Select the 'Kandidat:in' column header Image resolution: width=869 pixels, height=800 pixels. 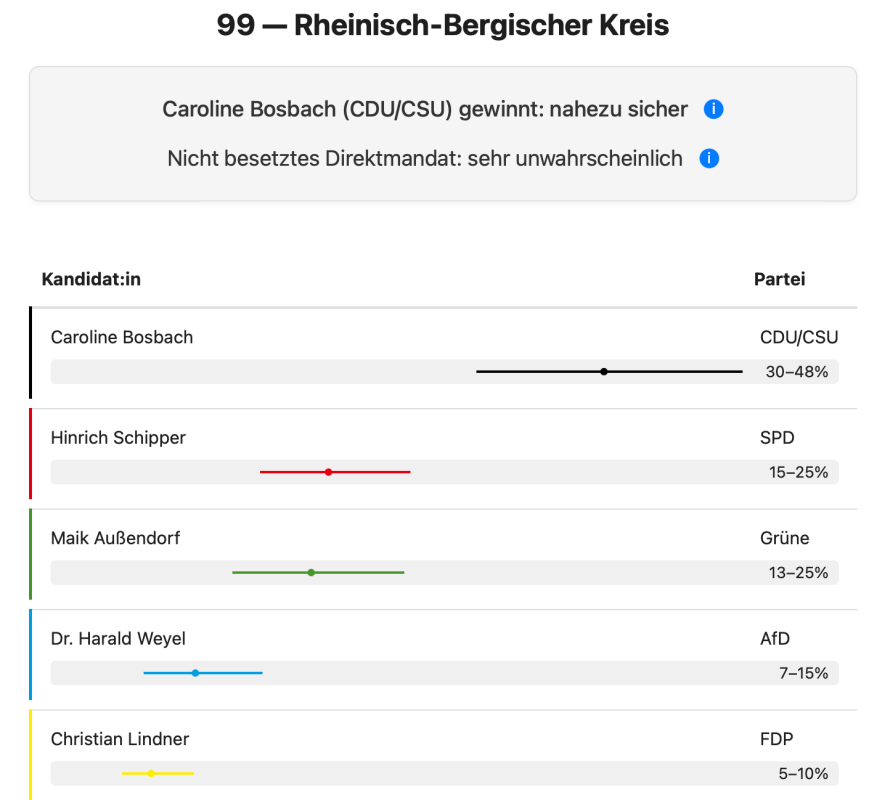point(91,279)
